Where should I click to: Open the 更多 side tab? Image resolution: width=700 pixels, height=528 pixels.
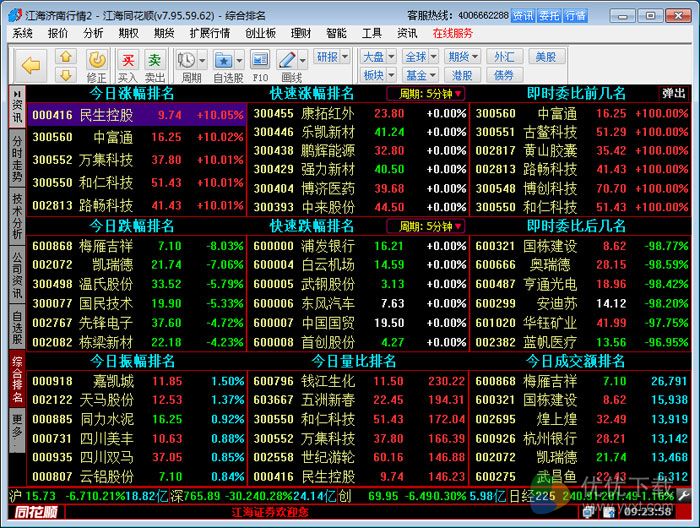(x=17, y=429)
